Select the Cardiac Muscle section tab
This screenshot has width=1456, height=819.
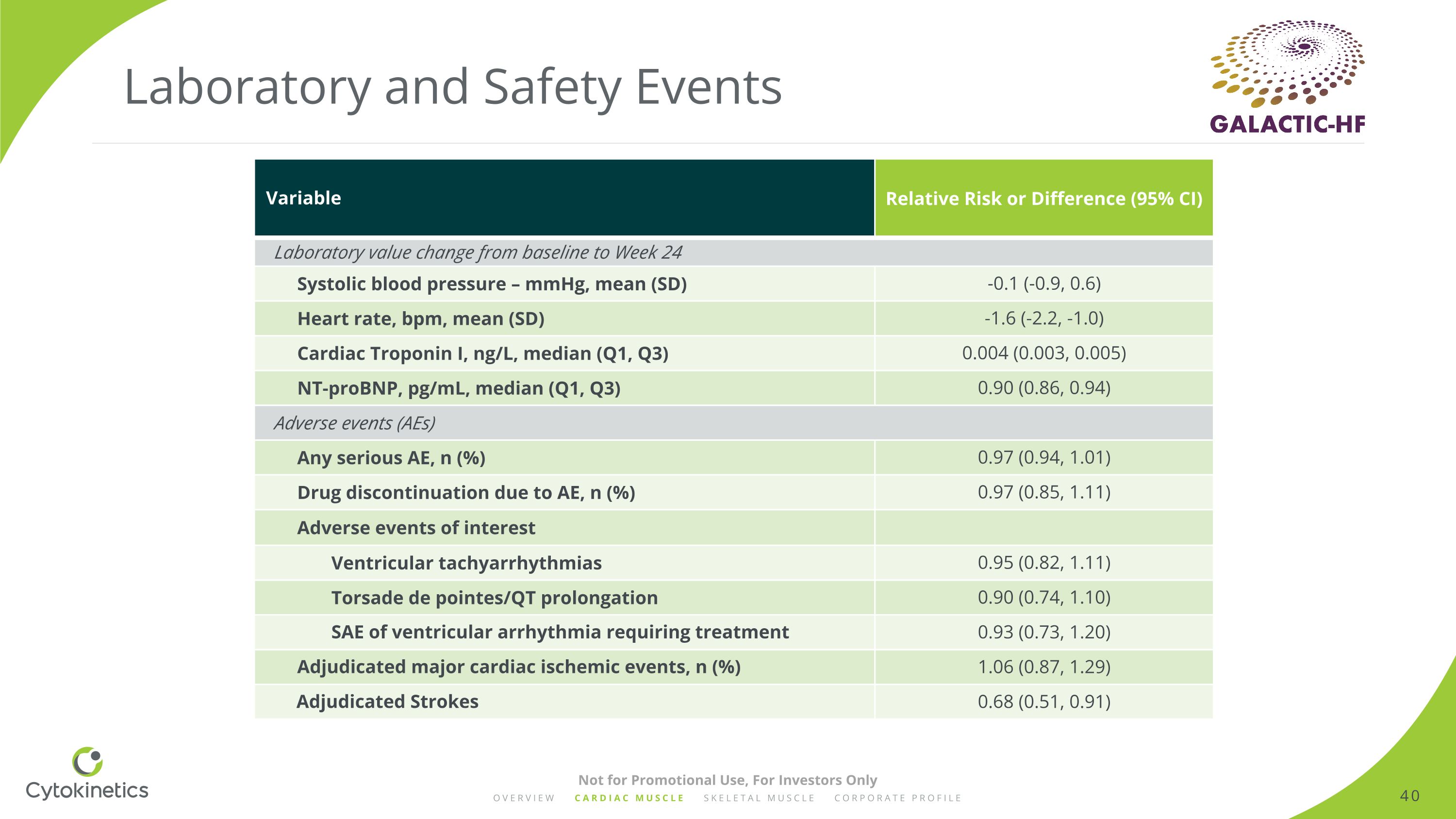[629, 798]
